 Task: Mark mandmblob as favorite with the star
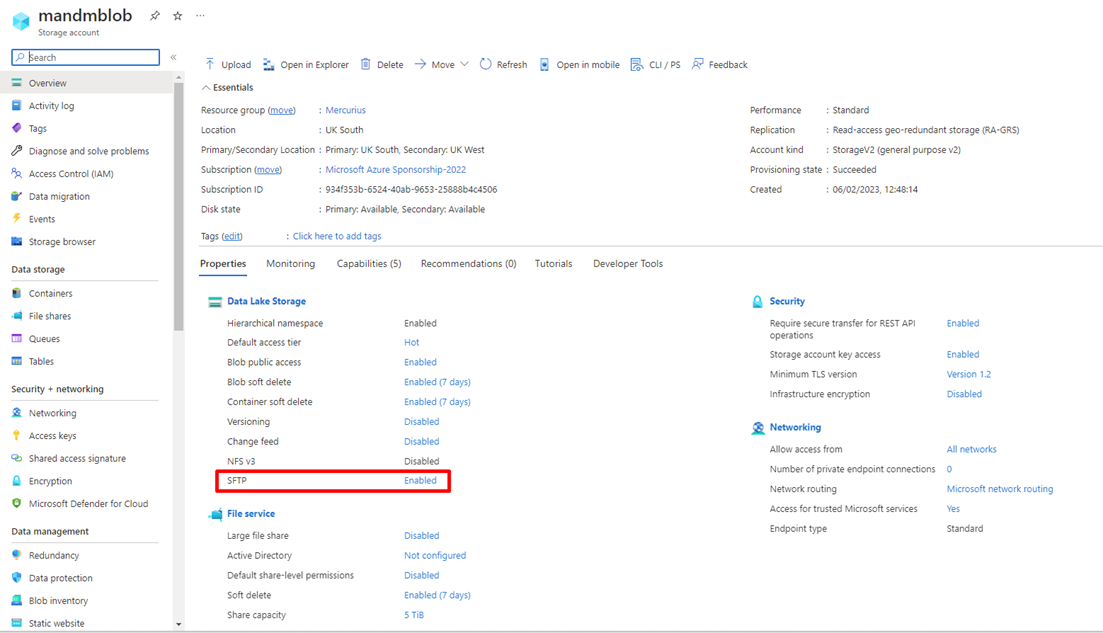point(178,15)
